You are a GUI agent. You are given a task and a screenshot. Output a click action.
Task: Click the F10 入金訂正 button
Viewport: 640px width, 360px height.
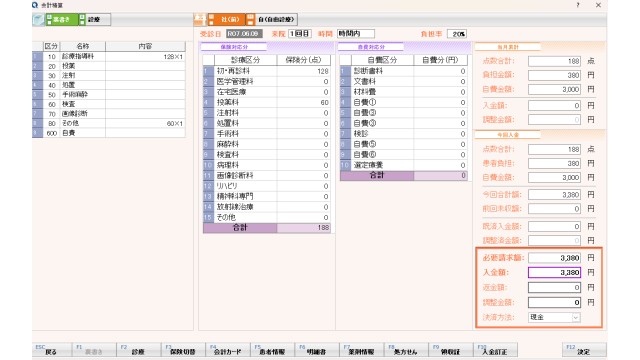pos(496,350)
